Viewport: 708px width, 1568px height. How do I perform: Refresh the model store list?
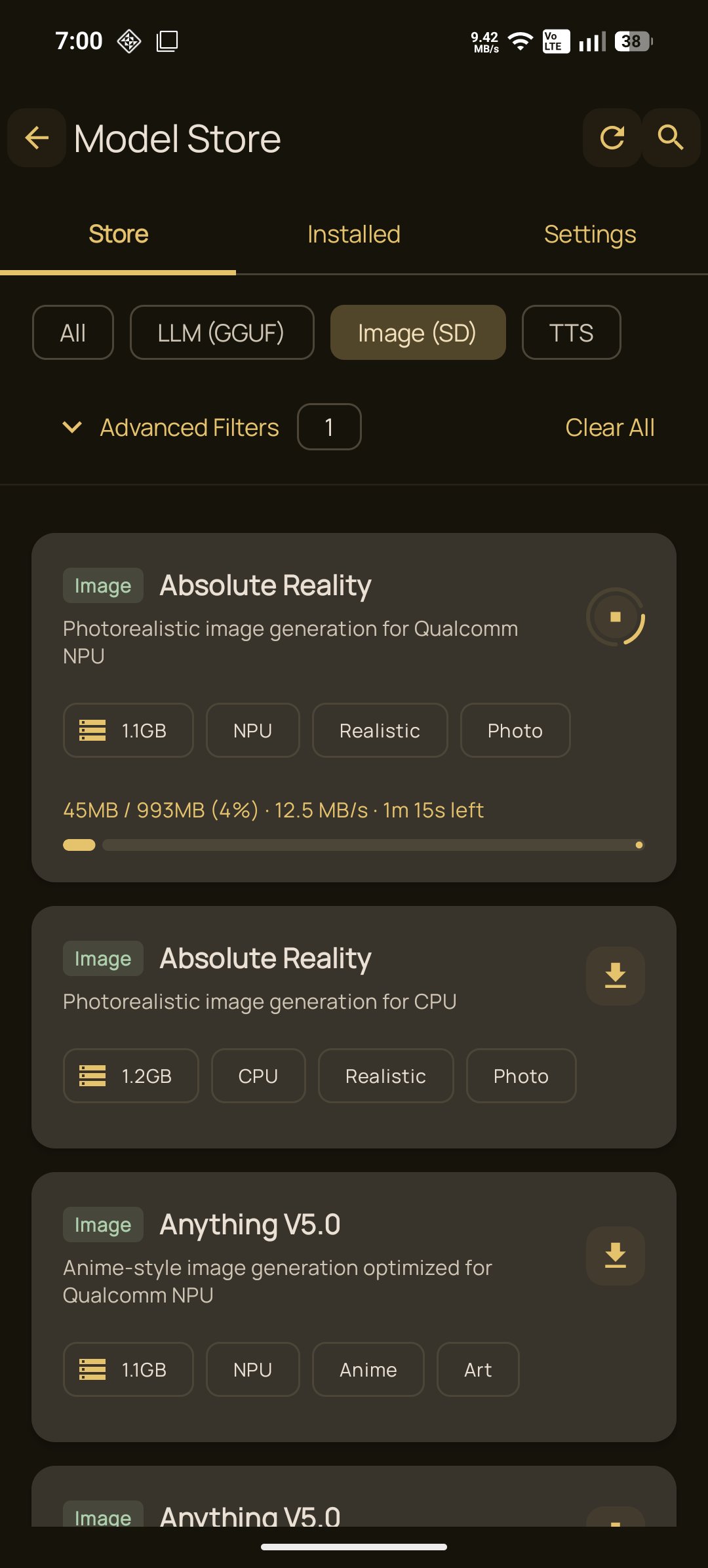pyautogui.click(x=612, y=138)
